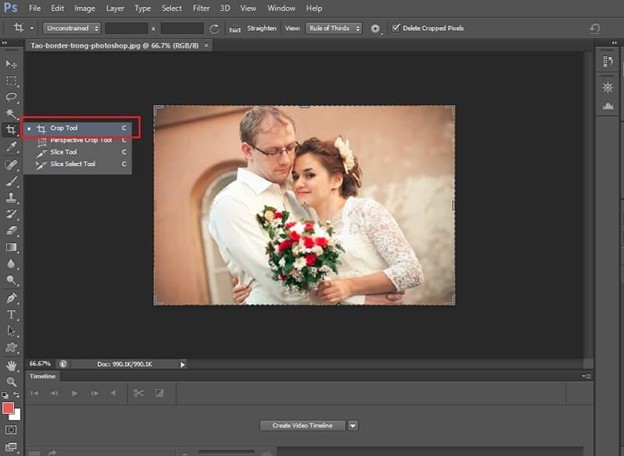The height and width of the screenshot is (456, 624).
Task: Select the Hand tool
Action: [11, 366]
